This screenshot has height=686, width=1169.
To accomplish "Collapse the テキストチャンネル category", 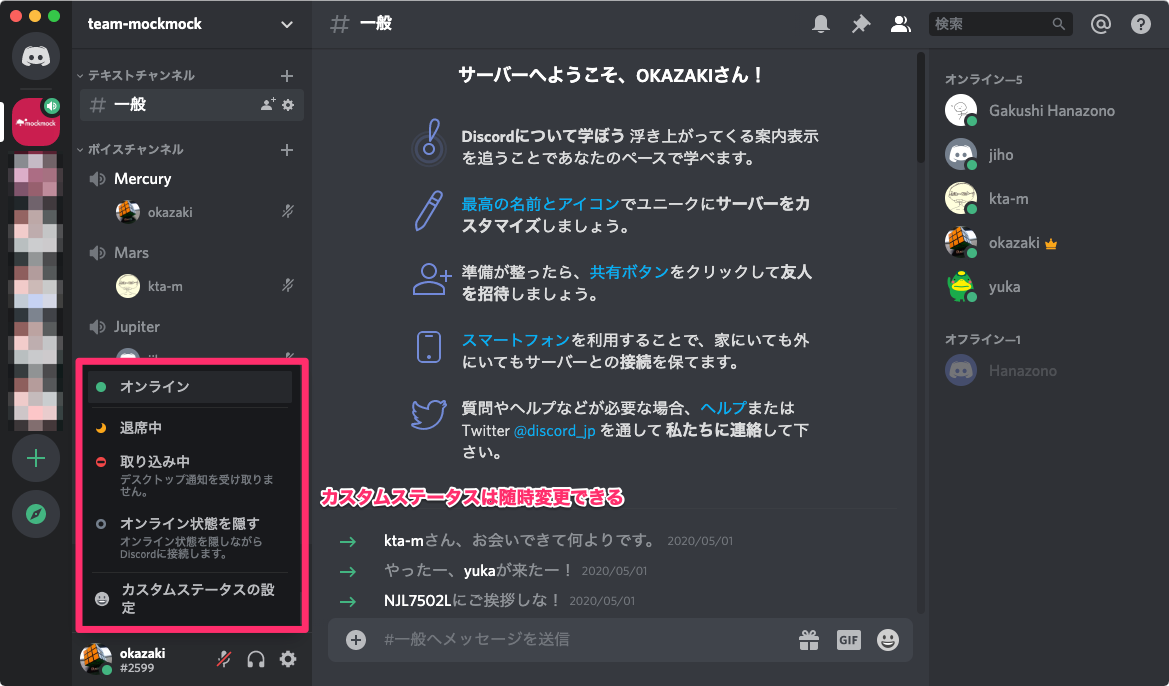I will (120, 75).
